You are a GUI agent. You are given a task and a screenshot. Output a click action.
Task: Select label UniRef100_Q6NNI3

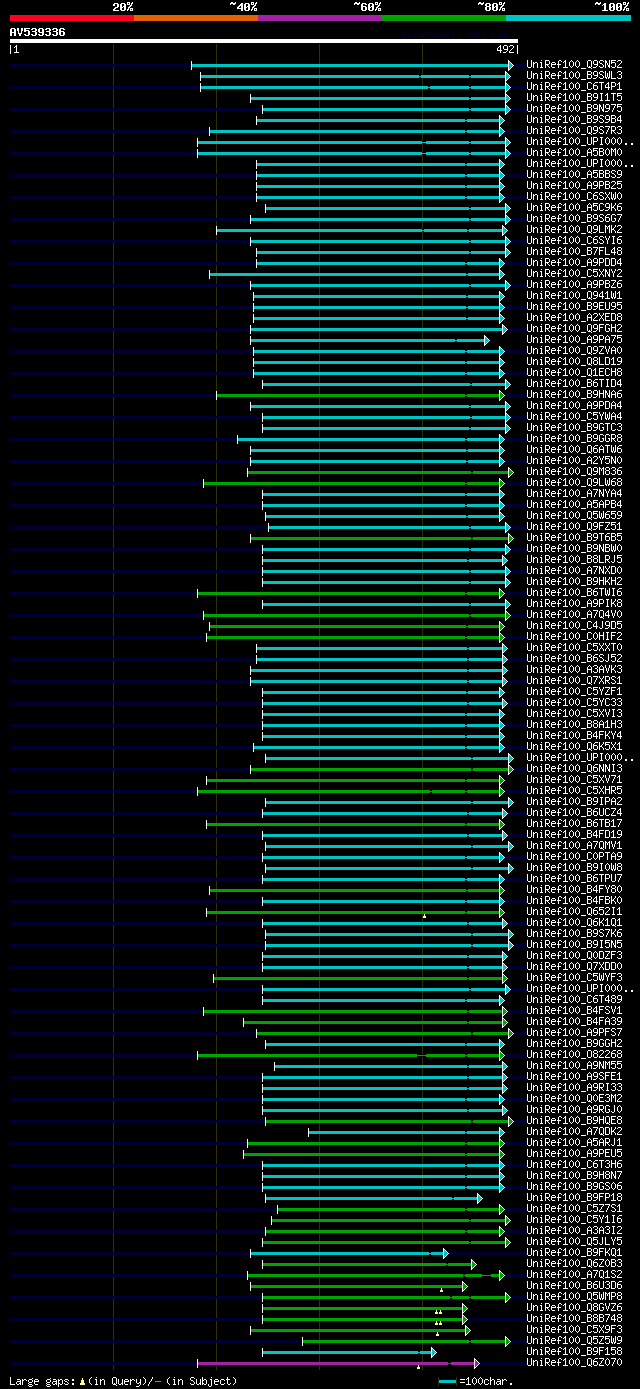pyautogui.click(x=574, y=768)
